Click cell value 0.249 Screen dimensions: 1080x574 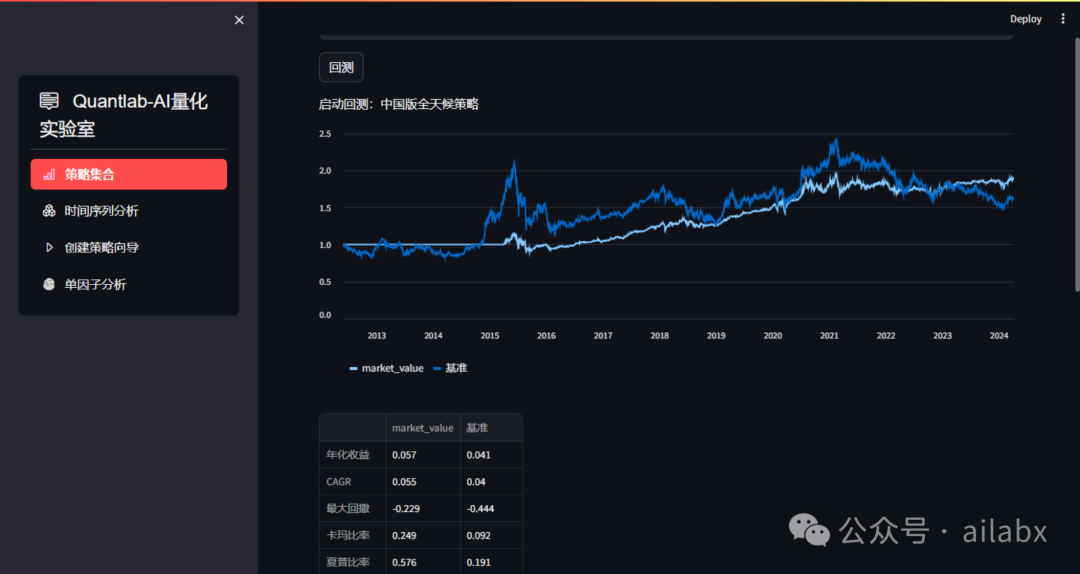[x=423, y=535]
